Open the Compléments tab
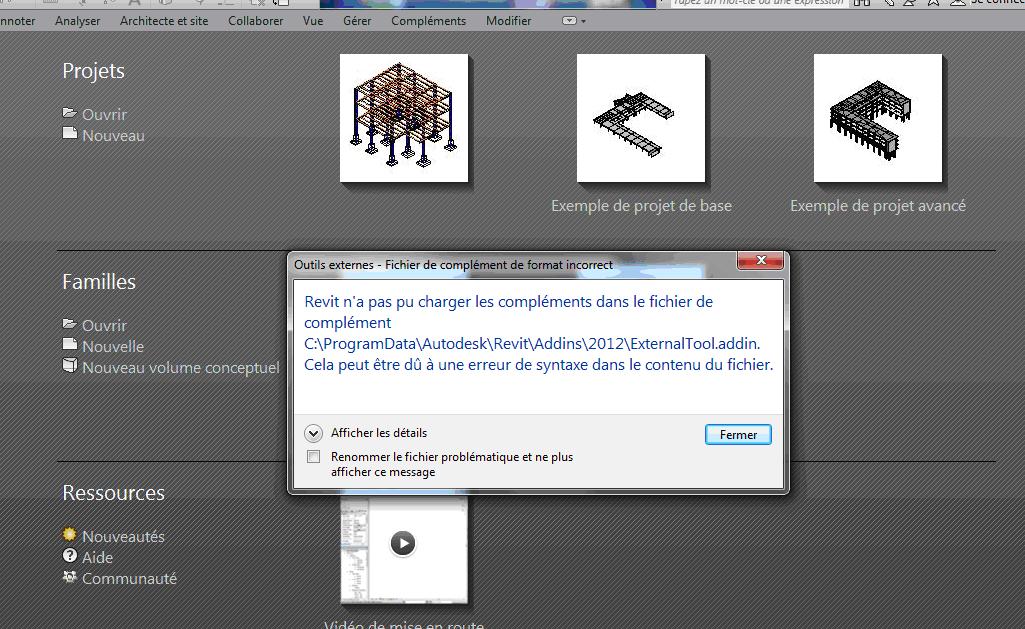 point(429,21)
